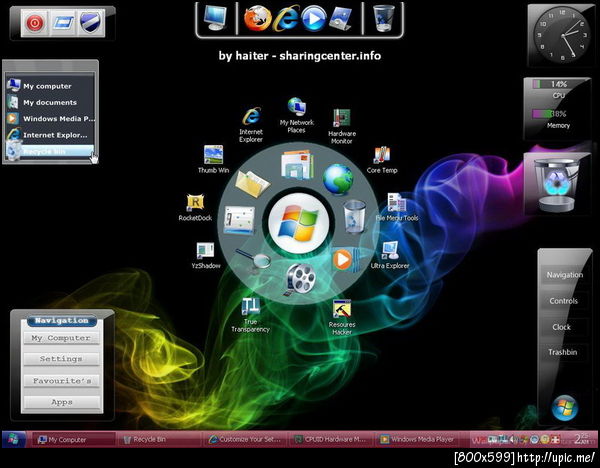Click the orange play icon in circular dock
The image size is (600, 468).
(344, 259)
